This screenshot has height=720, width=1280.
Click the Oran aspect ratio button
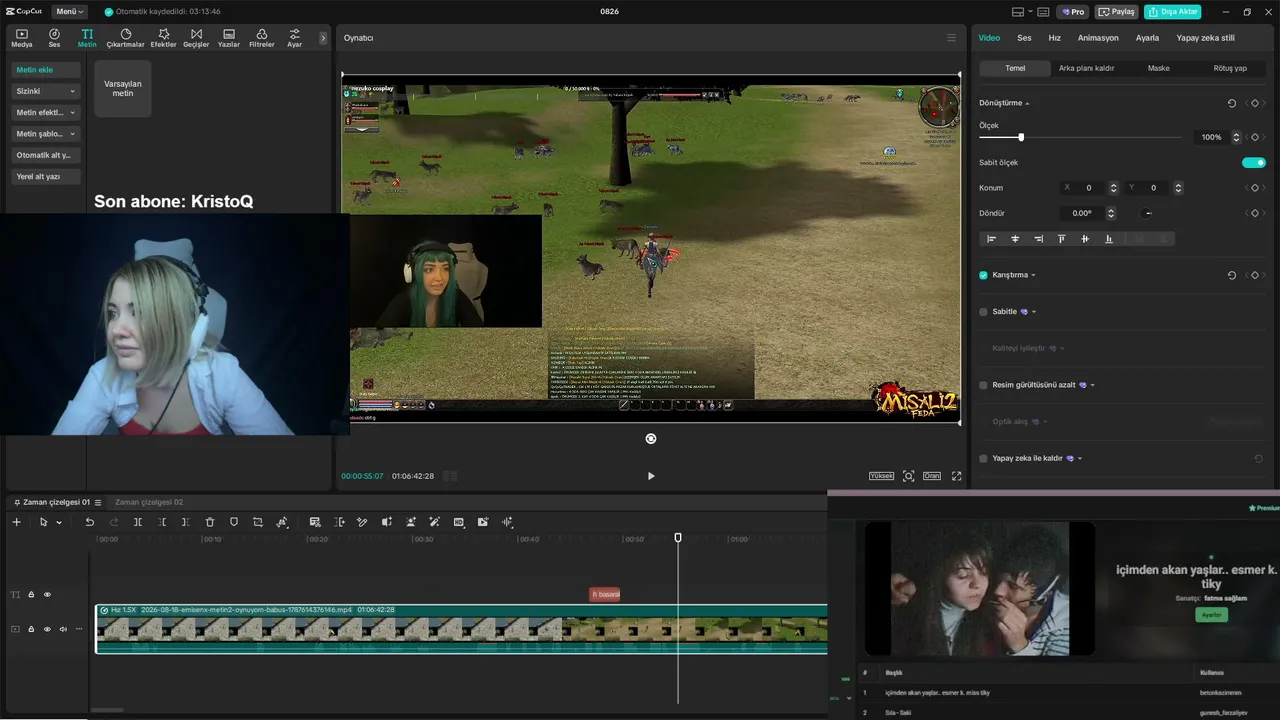coord(932,476)
